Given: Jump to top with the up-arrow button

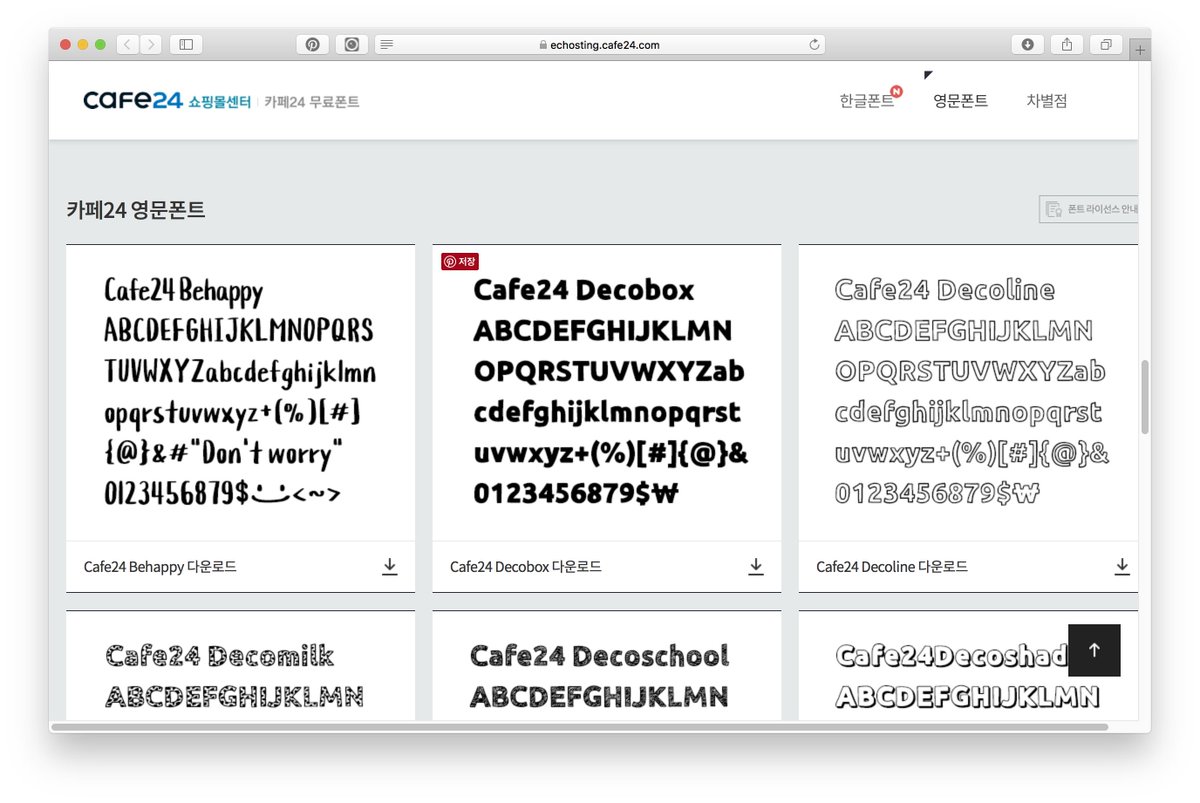Looking at the screenshot, I should [1094, 650].
